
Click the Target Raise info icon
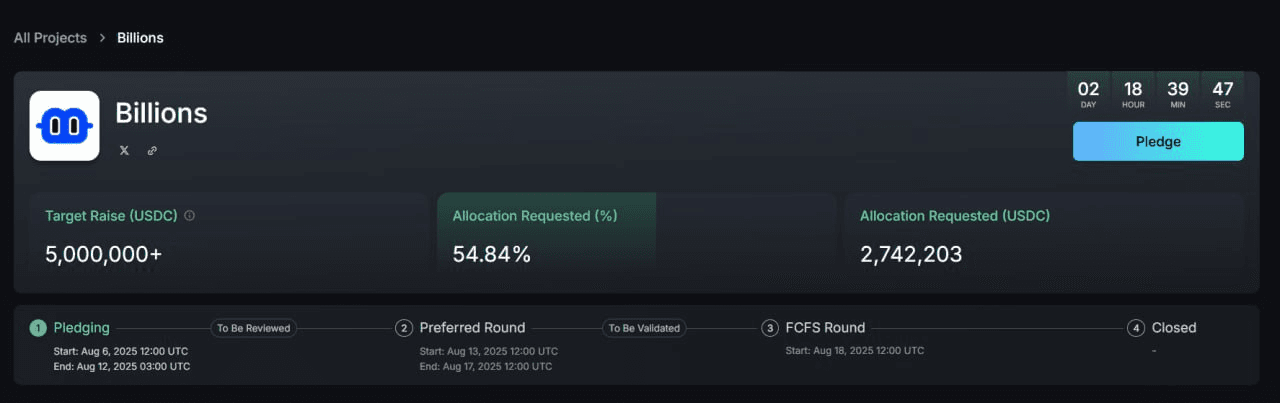click(190, 215)
